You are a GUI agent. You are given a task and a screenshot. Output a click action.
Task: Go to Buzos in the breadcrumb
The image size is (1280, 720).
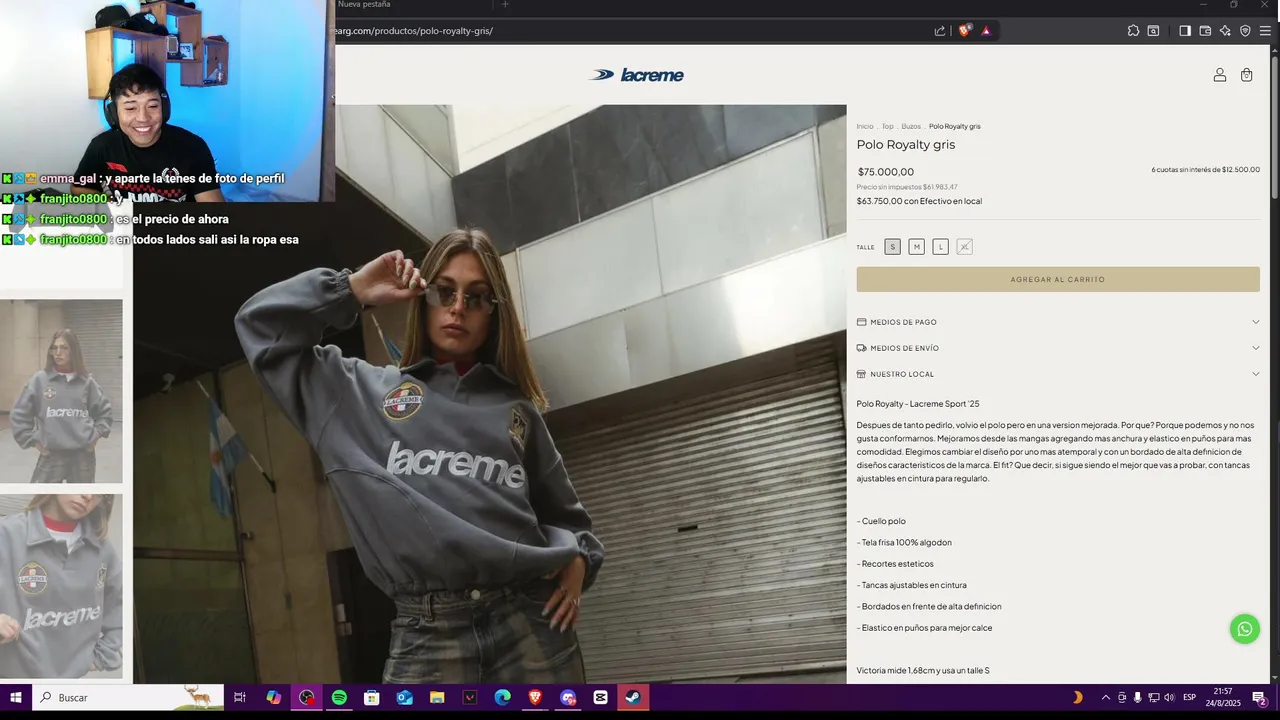tap(911, 126)
